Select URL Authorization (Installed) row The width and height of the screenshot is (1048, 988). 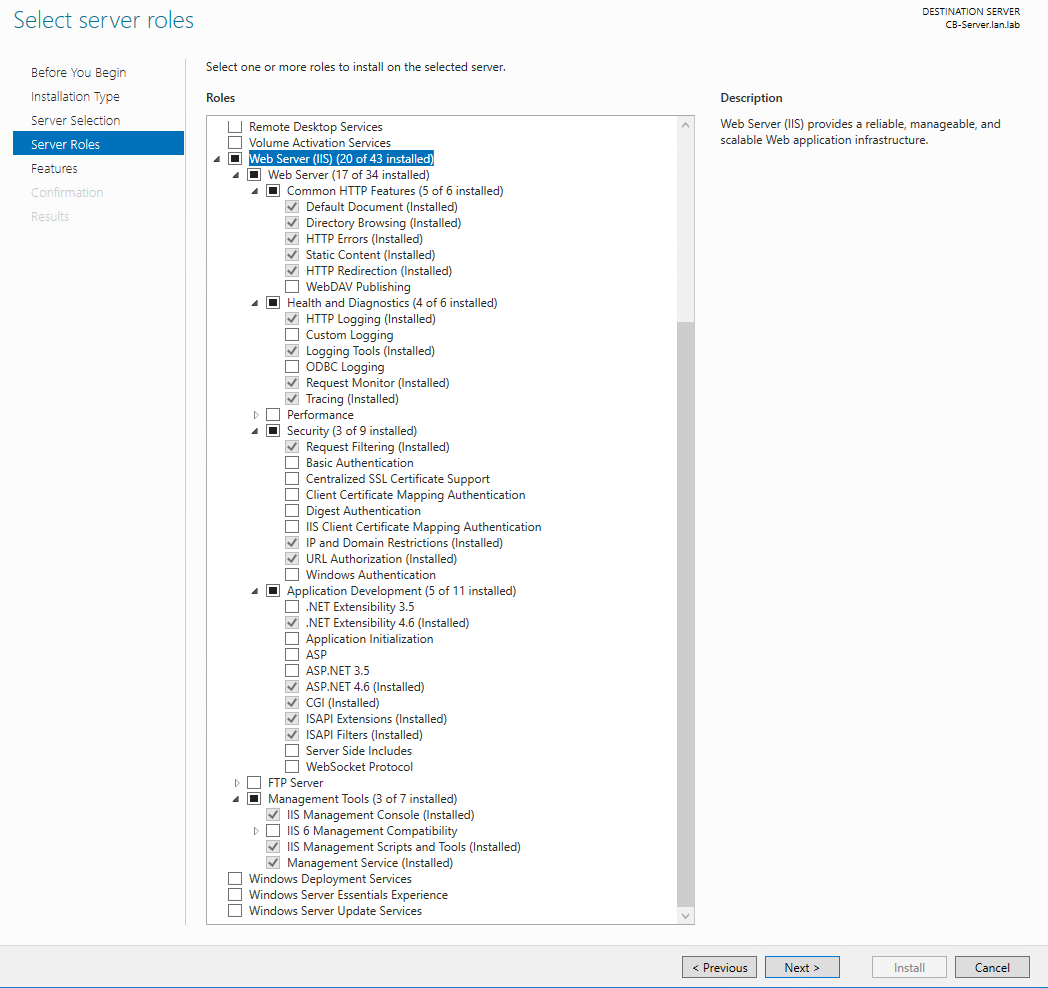[x=382, y=559]
